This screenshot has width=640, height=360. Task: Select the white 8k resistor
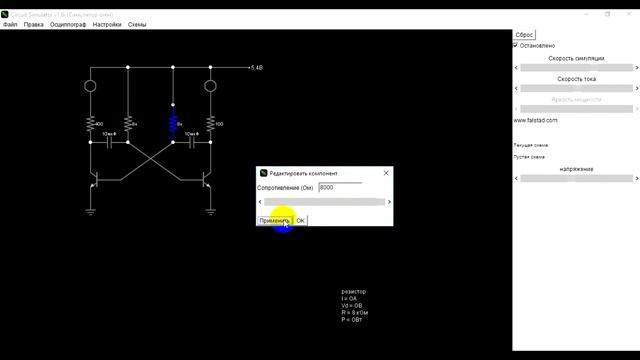click(128, 124)
